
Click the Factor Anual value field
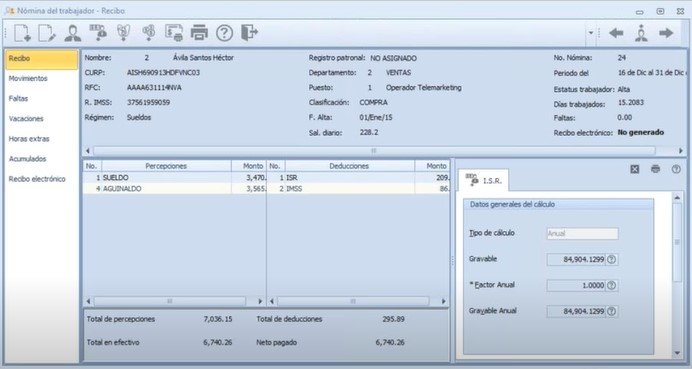click(x=576, y=286)
